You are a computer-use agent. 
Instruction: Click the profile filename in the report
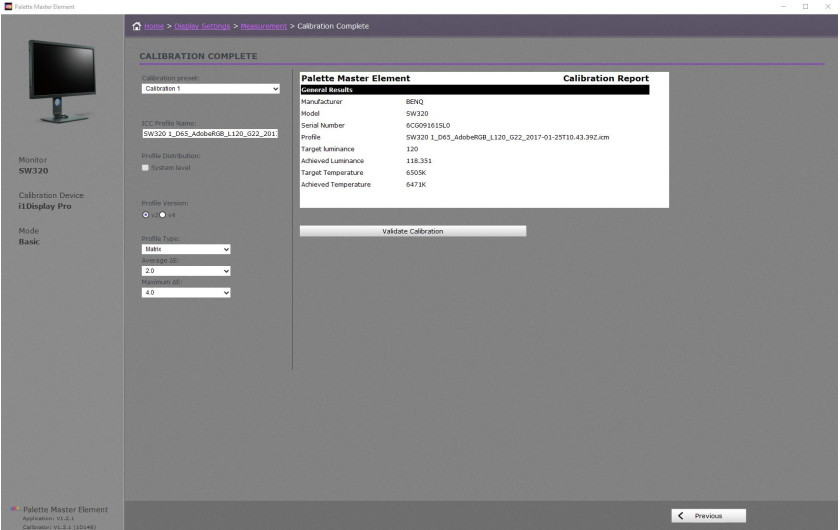[x=507, y=137]
